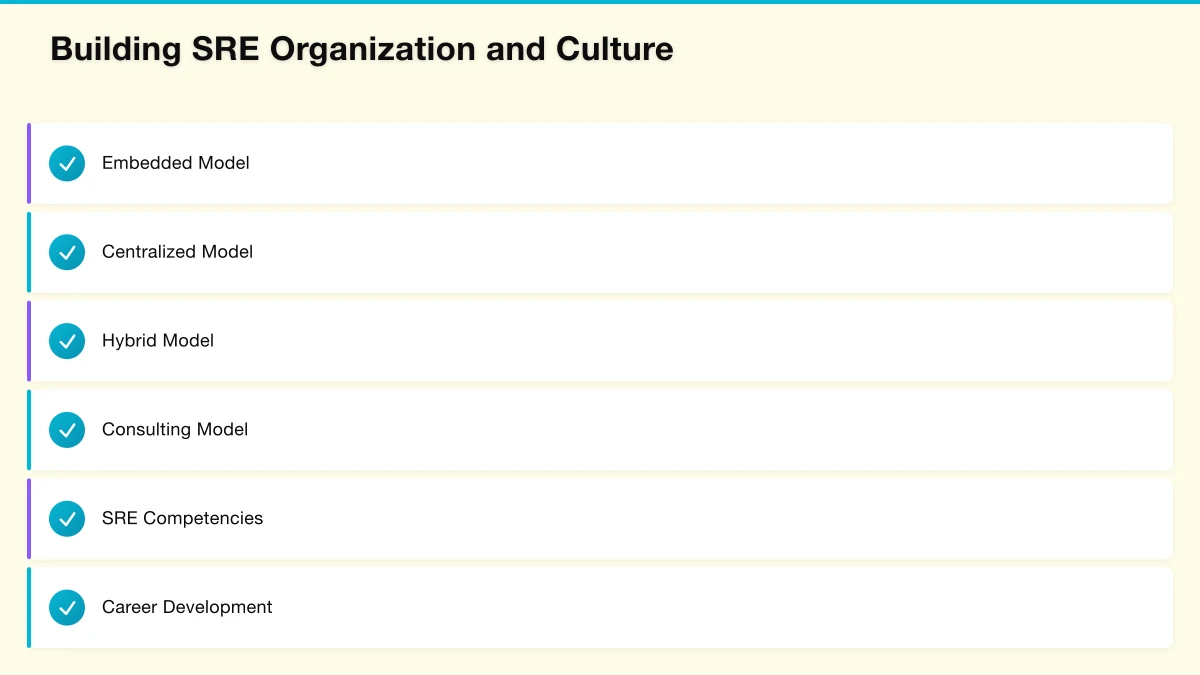Click the purple accent bar on Embedded Model card

tap(29, 163)
